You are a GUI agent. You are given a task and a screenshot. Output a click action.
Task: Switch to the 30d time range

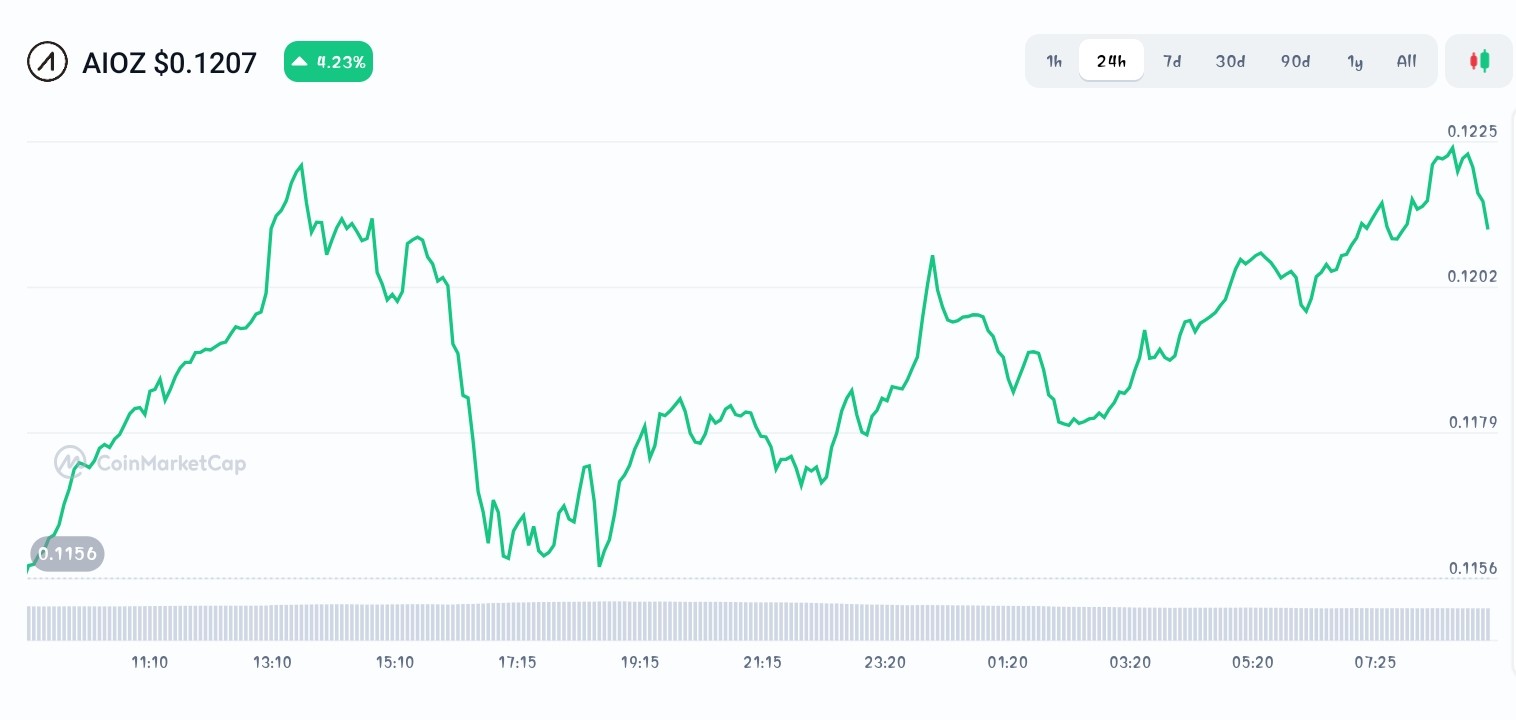pos(1230,61)
